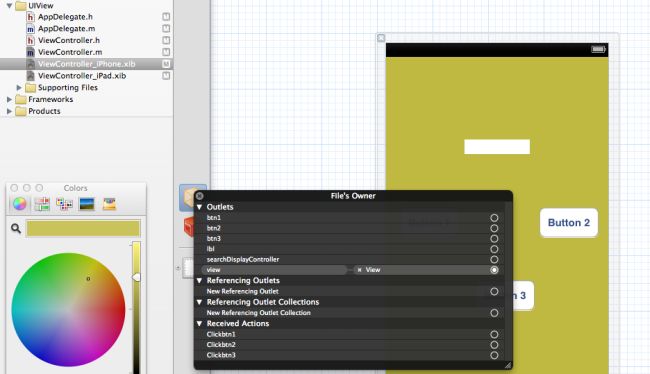The width and height of the screenshot is (650, 374).
Task: Click the AppDelegate.h header file icon
Action: (30, 17)
